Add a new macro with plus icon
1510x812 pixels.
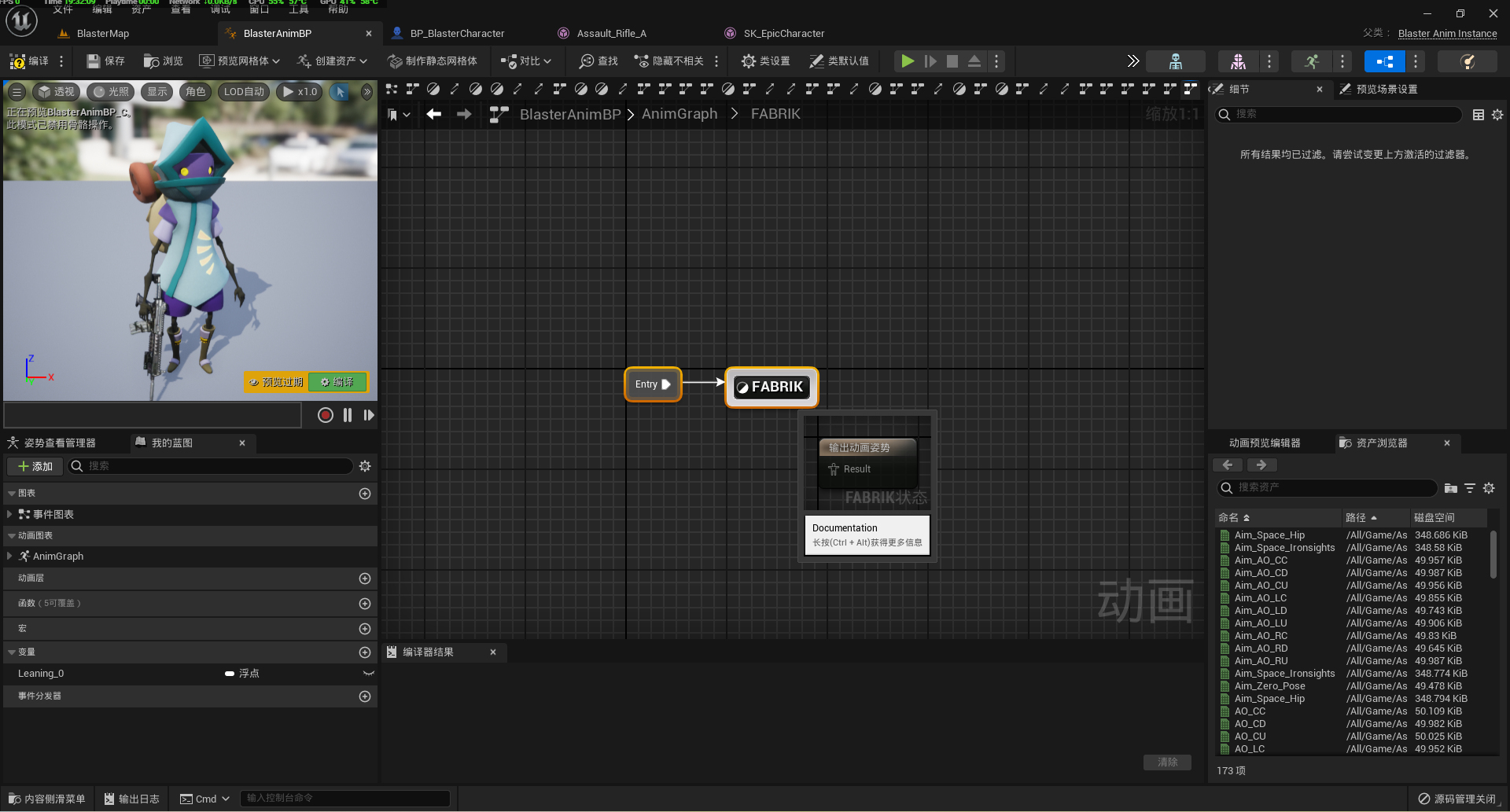coord(365,629)
